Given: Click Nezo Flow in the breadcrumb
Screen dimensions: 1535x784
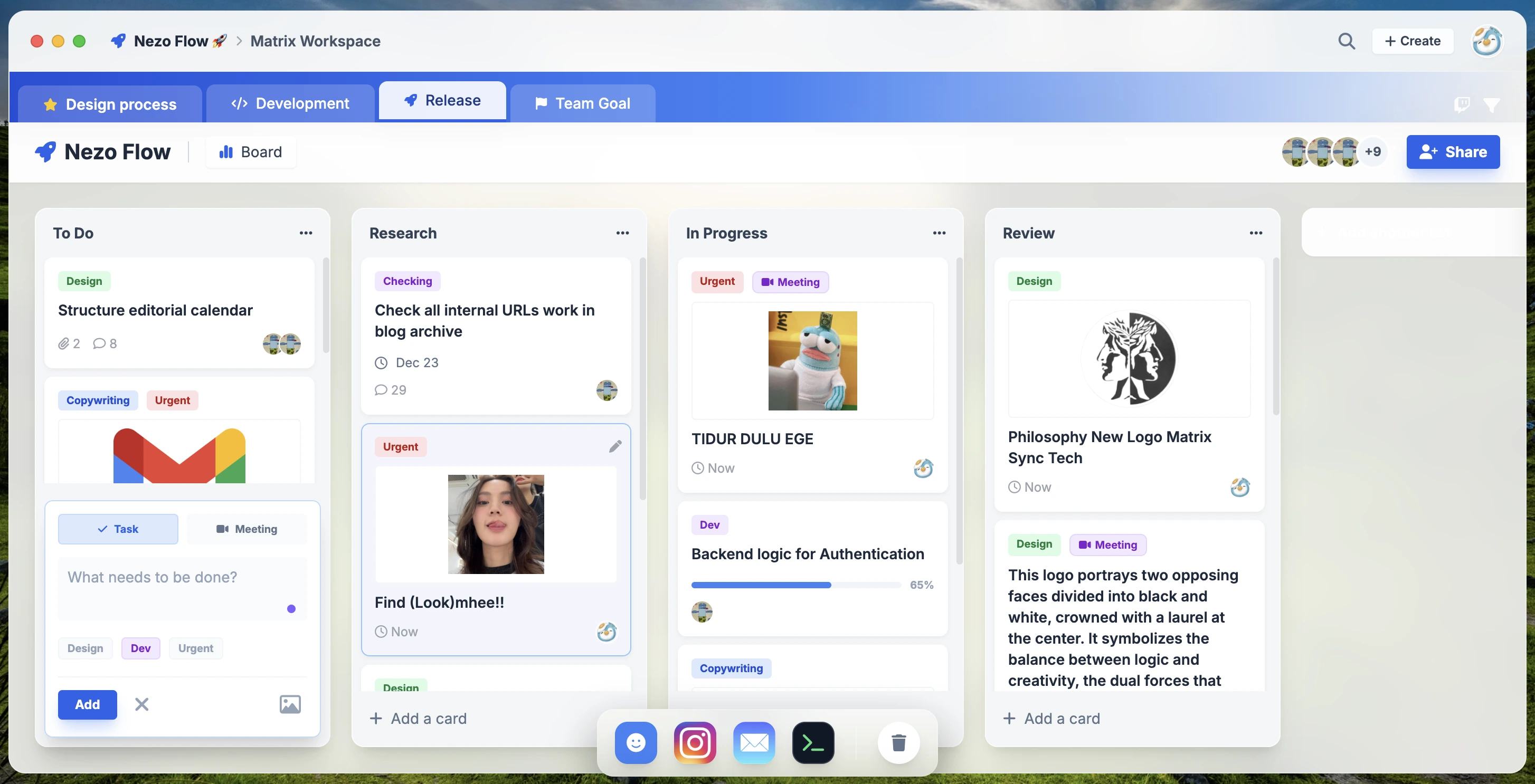Looking at the screenshot, I should click(x=171, y=41).
